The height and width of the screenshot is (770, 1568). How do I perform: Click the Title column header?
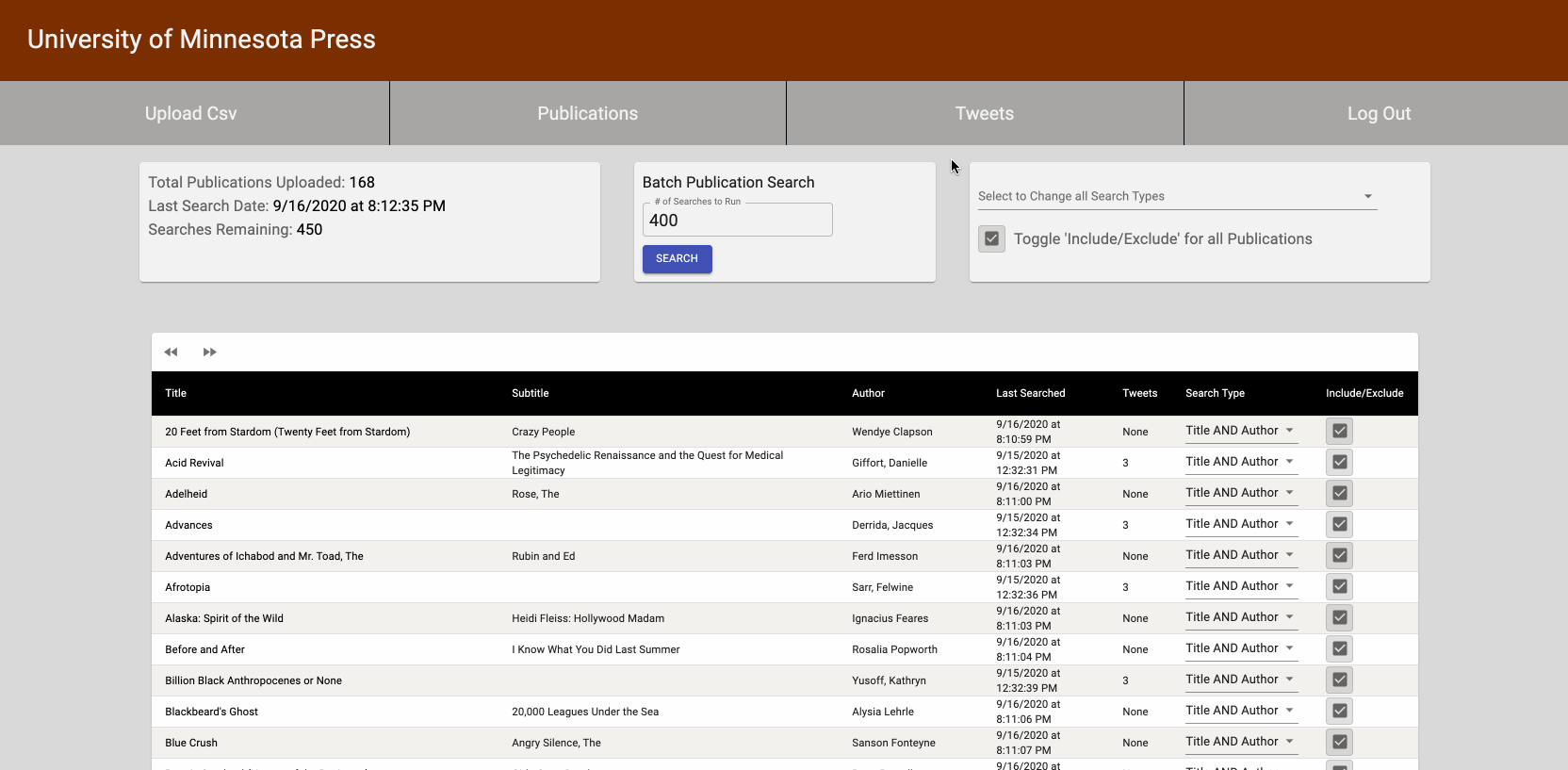pos(176,393)
